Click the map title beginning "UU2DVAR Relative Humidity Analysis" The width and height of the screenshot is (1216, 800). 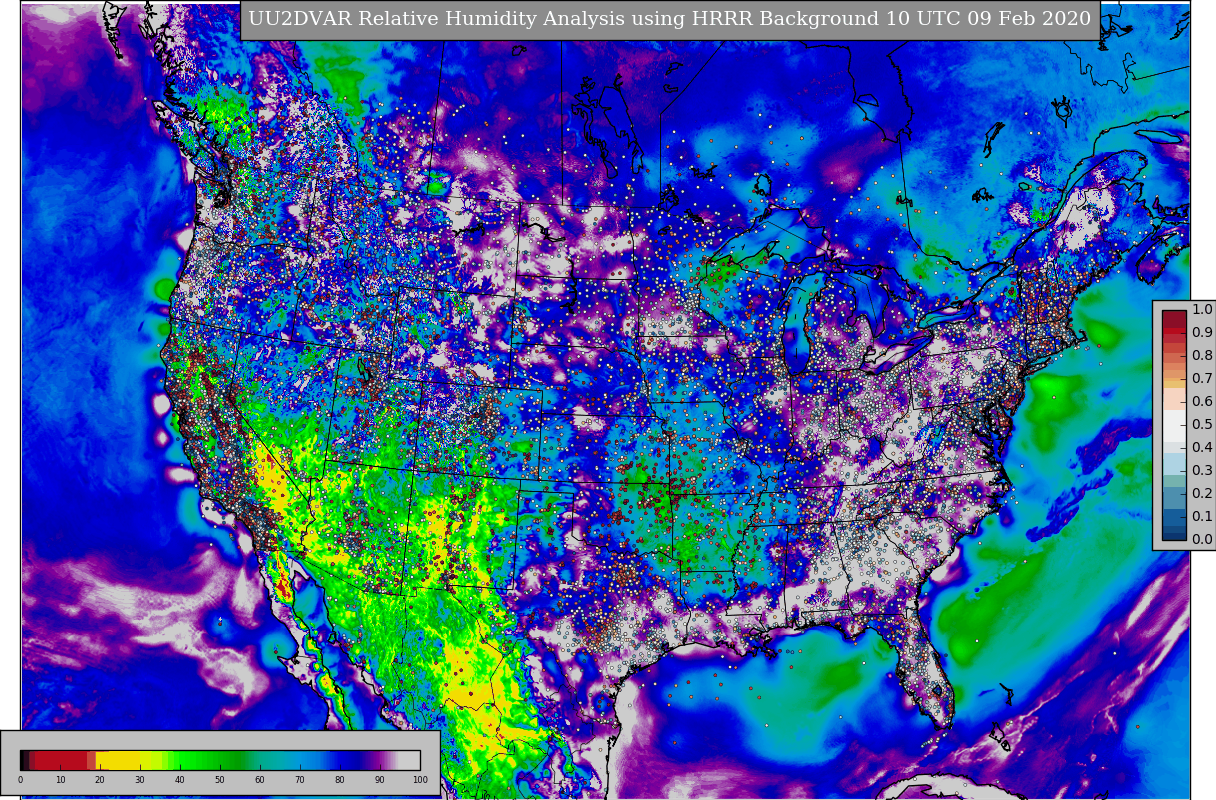[x=670, y=19]
